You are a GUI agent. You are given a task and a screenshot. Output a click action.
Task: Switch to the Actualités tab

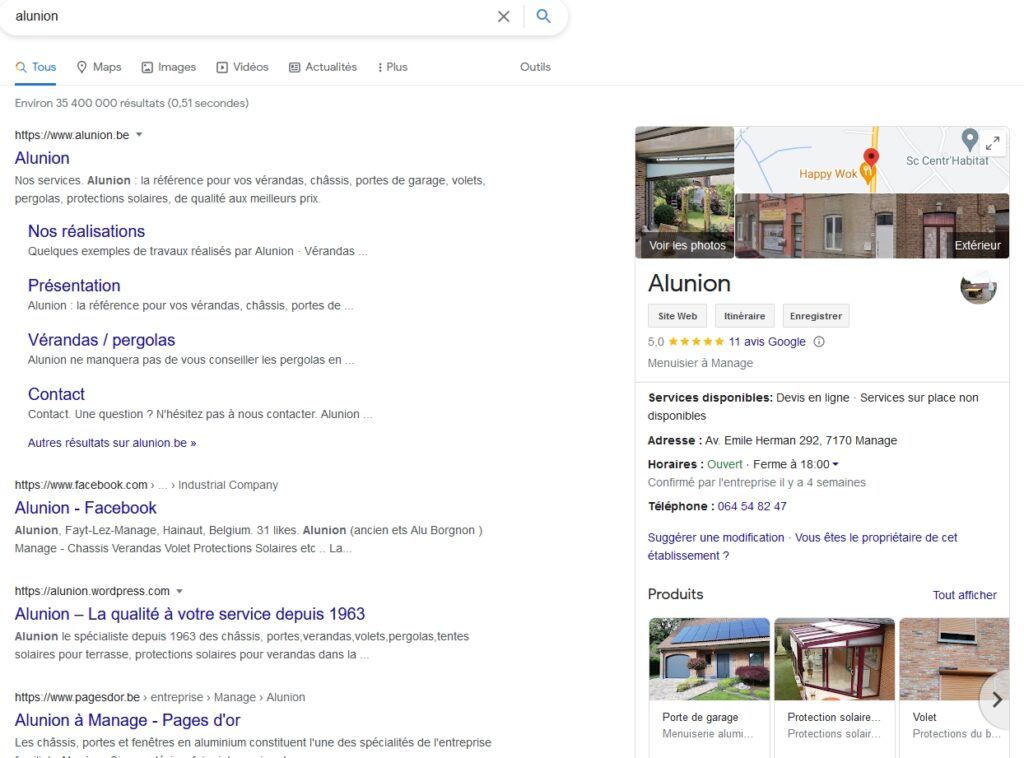pyautogui.click(x=323, y=67)
